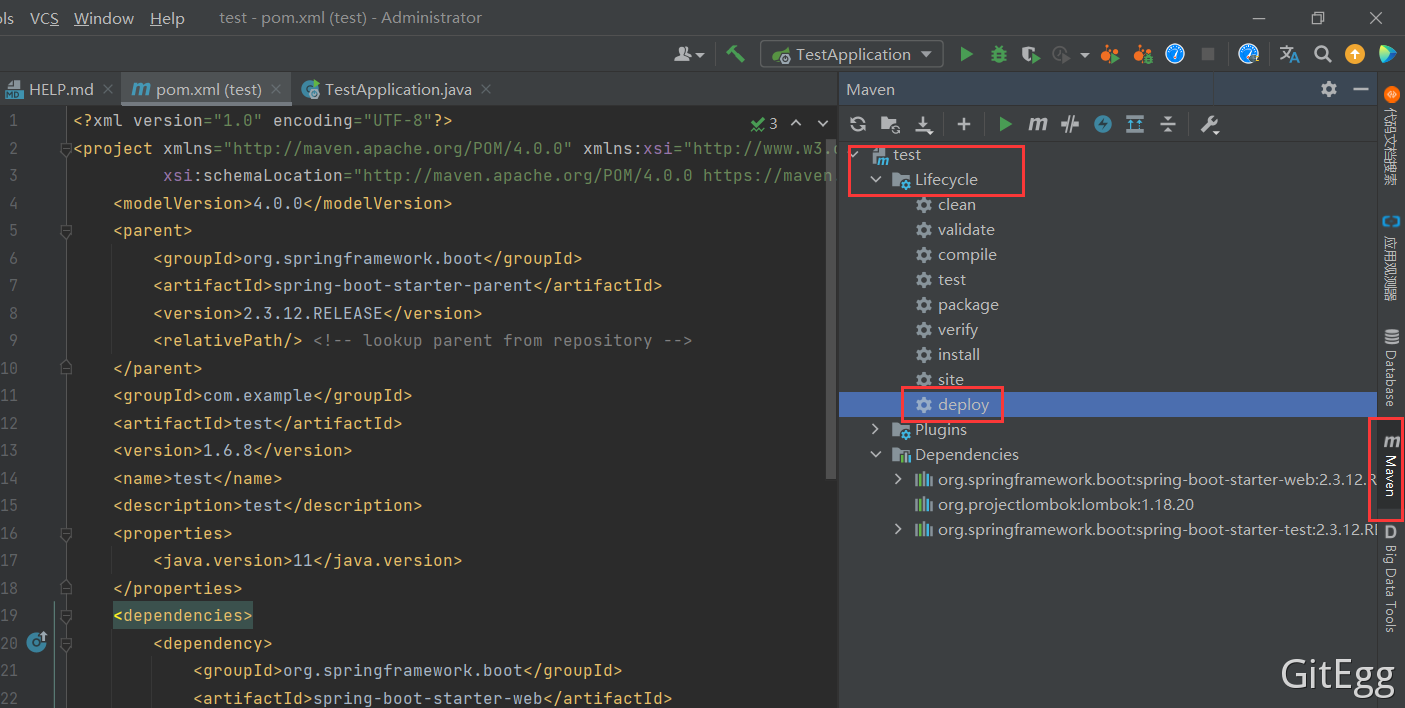Click the blue gauge icon left of Translate
Viewport: 1405px width, 708px height.
tap(1248, 54)
